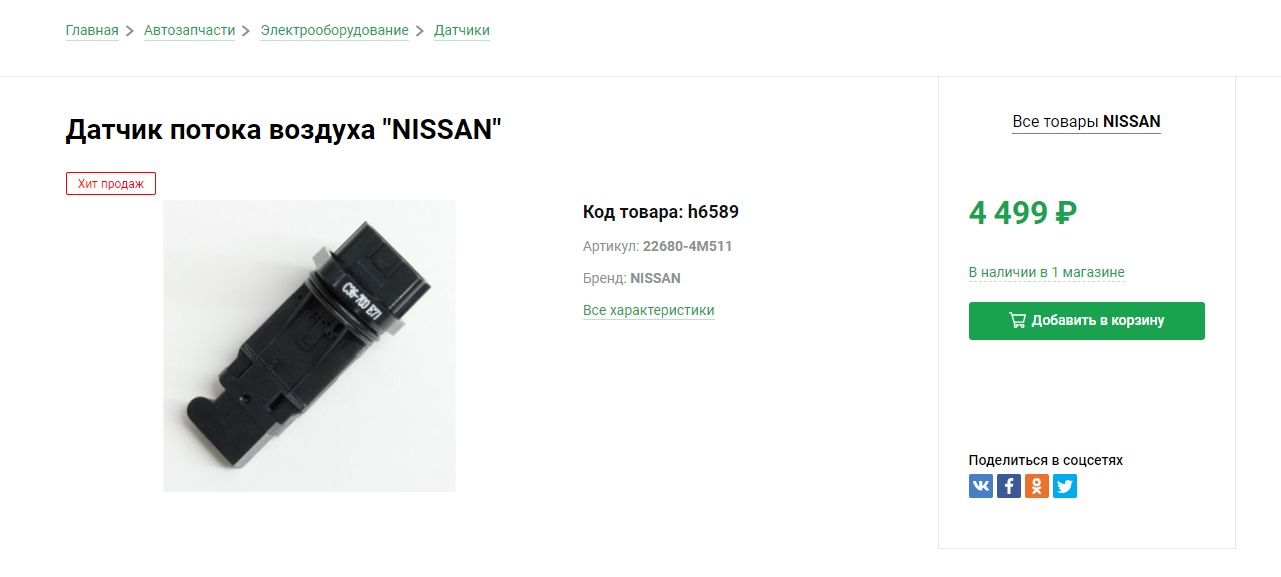Click the Хит продаж badge
Image resolution: width=1281 pixels, height=577 pixels.
pyautogui.click(x=111, y=183)
